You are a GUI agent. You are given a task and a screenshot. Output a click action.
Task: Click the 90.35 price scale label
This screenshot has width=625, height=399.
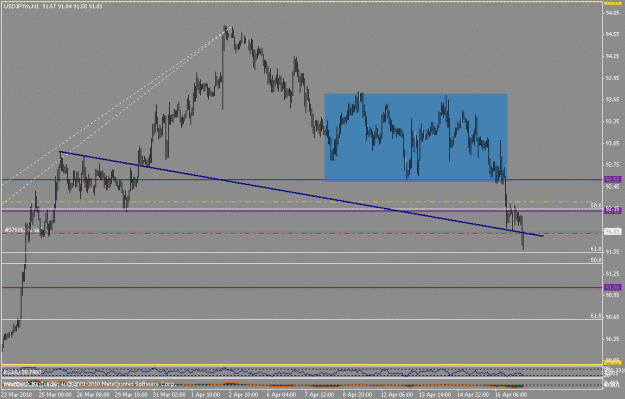click(612, 339)
